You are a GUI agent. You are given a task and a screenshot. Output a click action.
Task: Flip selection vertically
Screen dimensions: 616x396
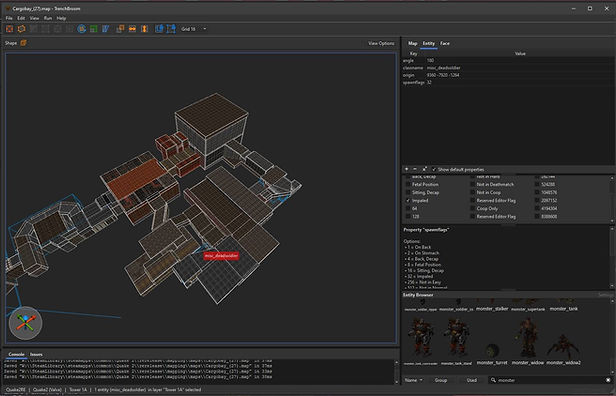pos(144,29)
